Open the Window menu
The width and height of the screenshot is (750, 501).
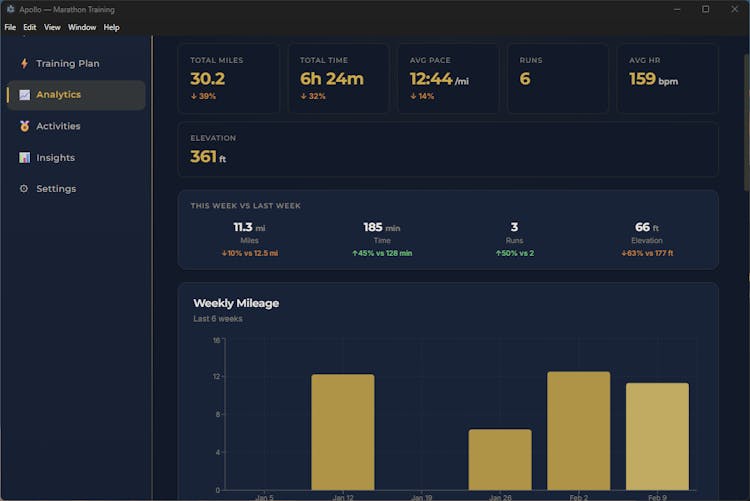(x=82, y=27)
